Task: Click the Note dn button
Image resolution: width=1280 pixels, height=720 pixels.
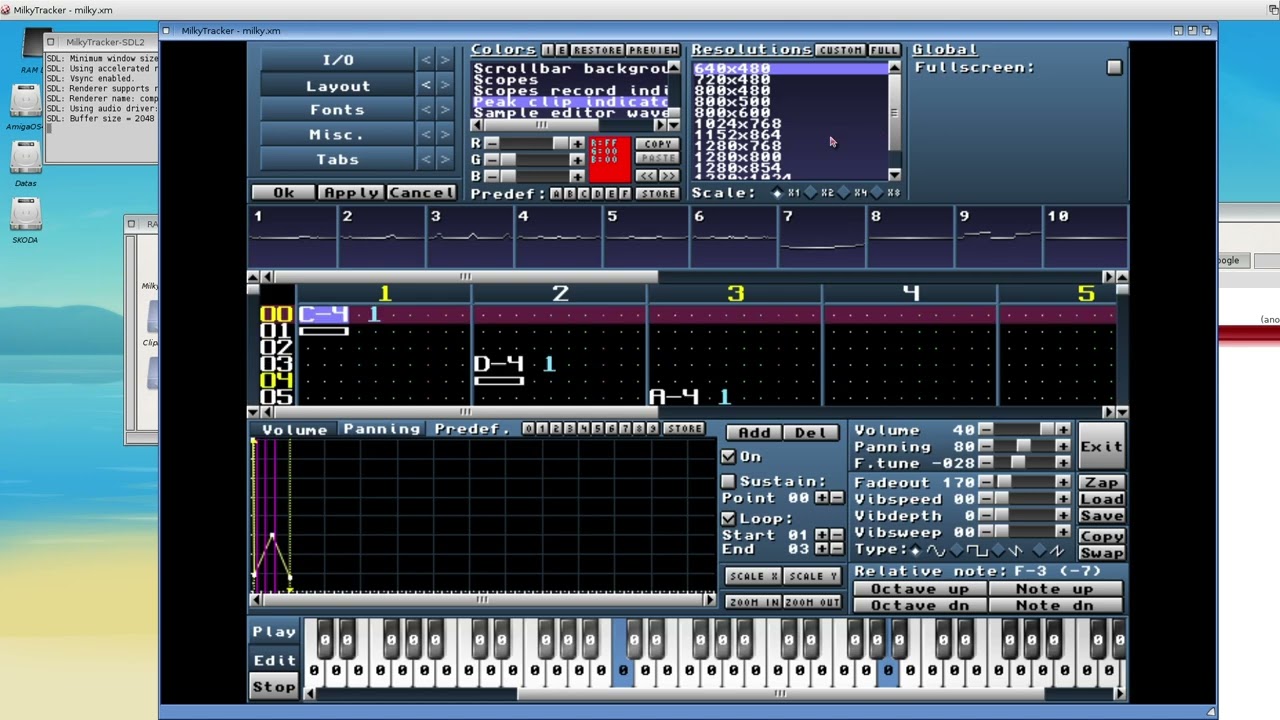Action: [x=1055, y=605]
